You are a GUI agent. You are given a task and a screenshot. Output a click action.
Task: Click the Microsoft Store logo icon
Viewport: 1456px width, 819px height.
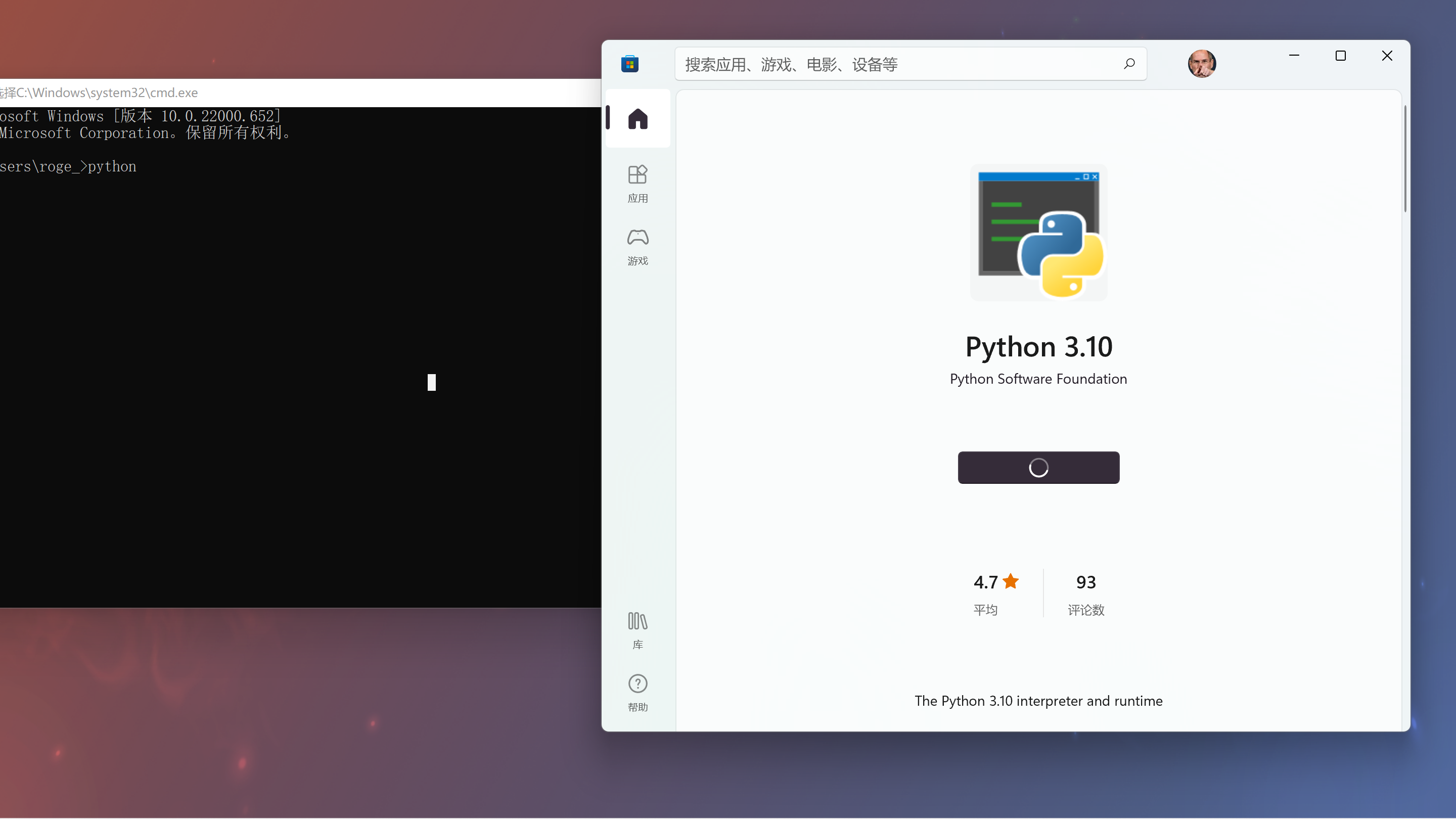[629, 64]
